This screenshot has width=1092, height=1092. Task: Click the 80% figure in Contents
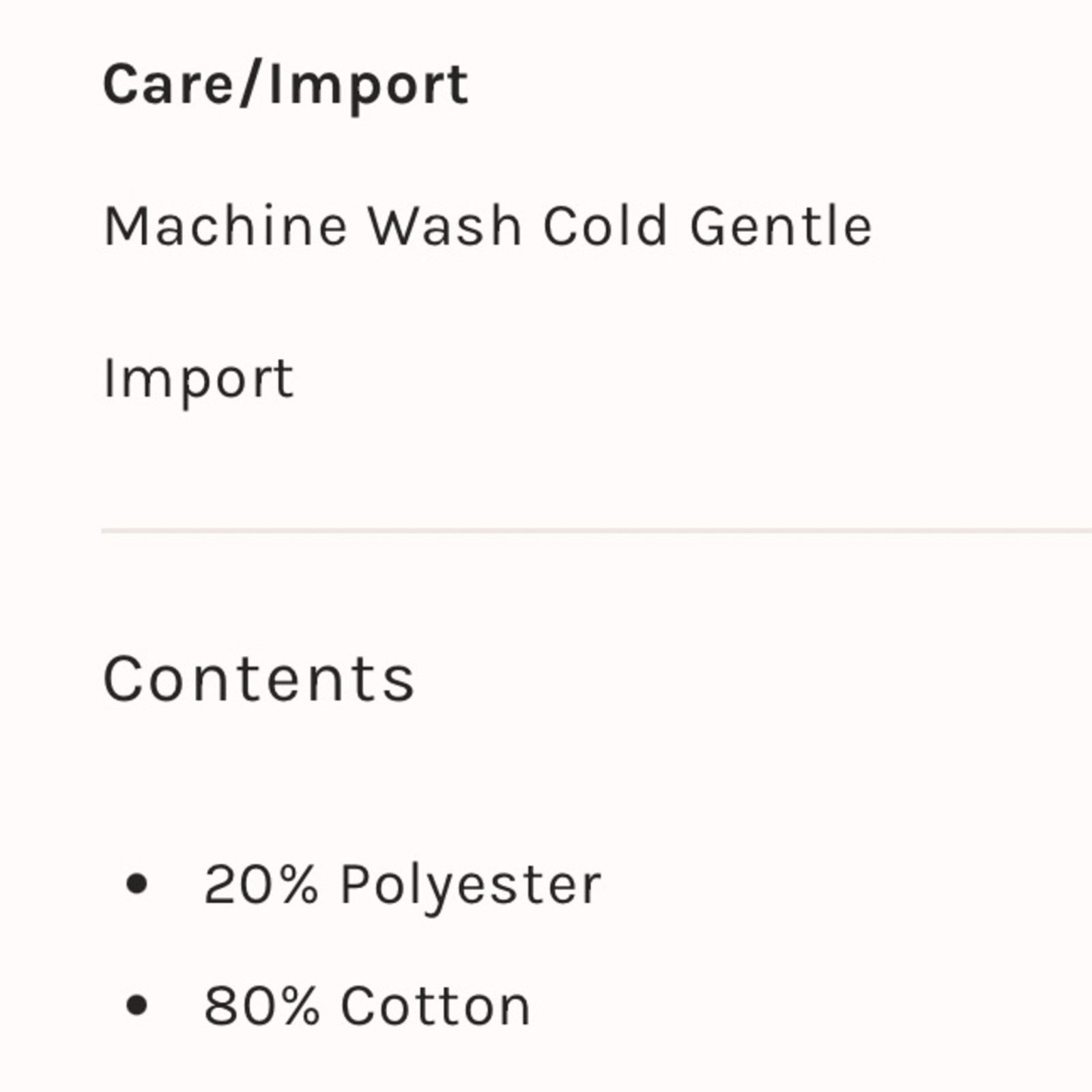pos(261,1006)
